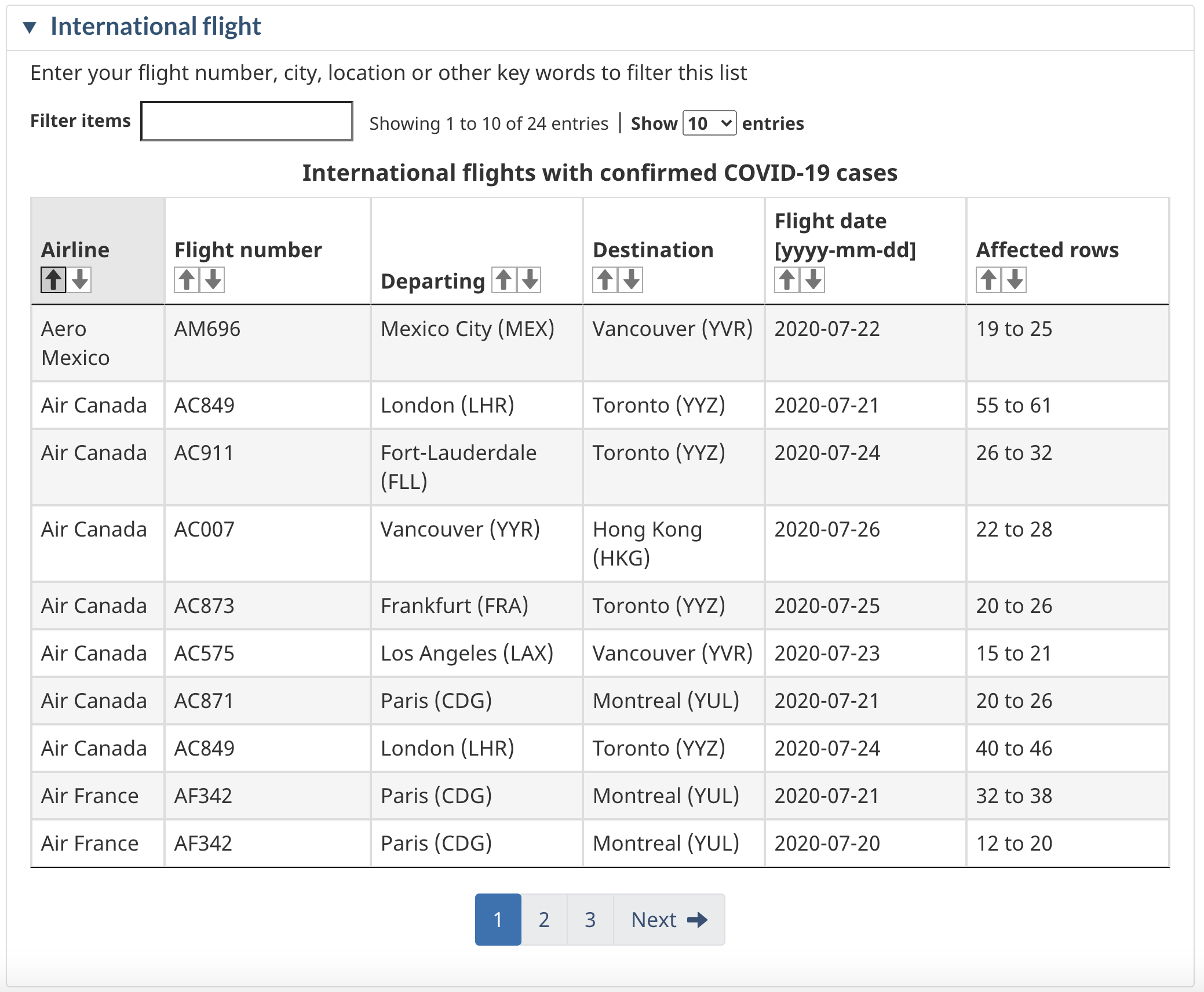Sort Flight date descending arrow
The image size is (1204, 992).
813,280
